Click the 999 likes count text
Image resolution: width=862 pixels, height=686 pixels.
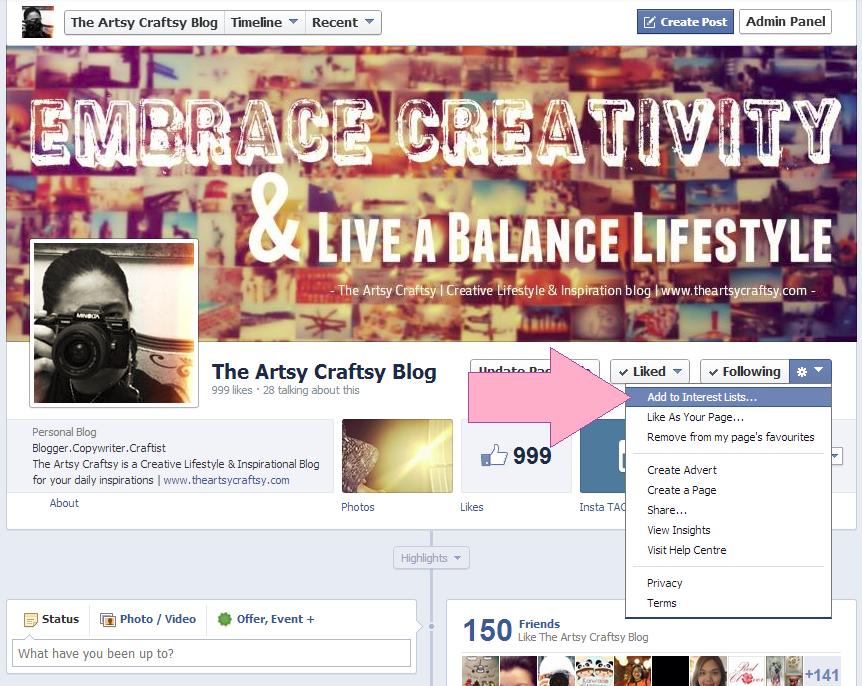coord(232,390)
